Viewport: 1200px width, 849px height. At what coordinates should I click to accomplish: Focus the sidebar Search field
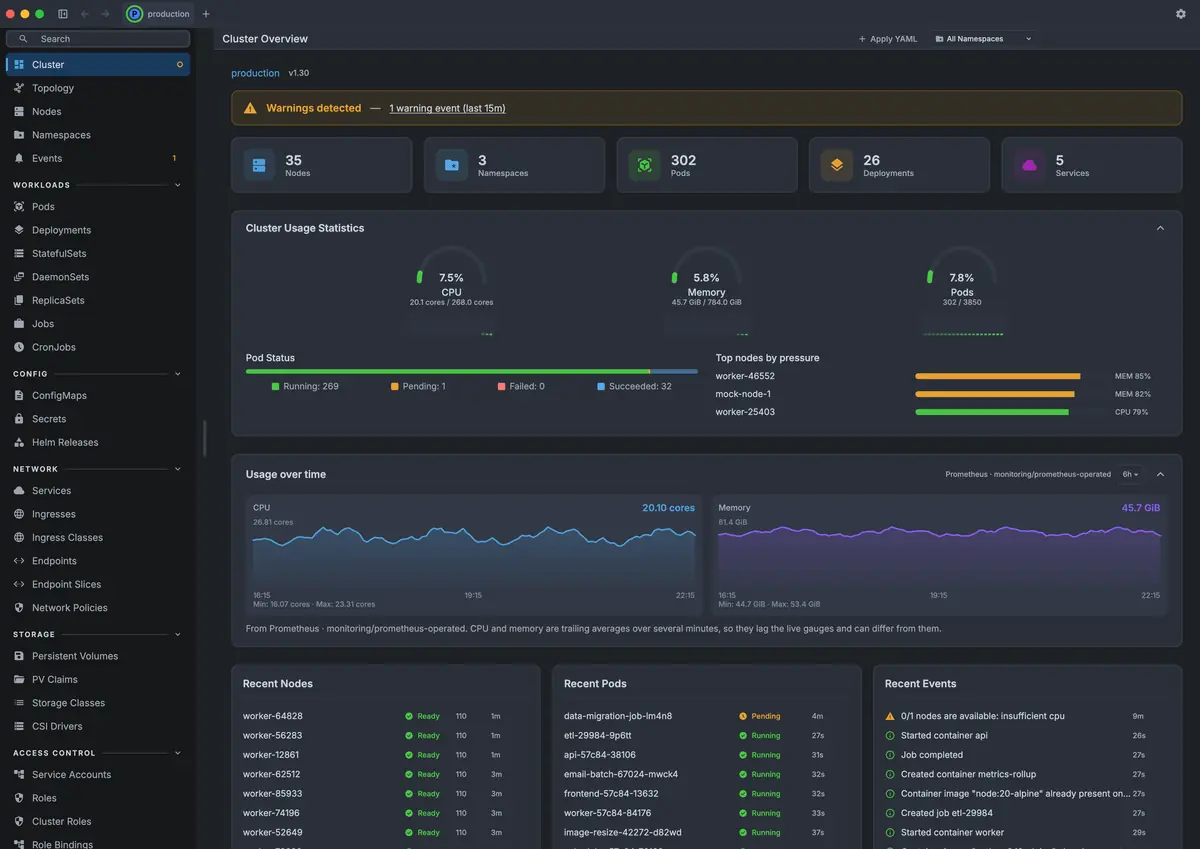(98, 39)
